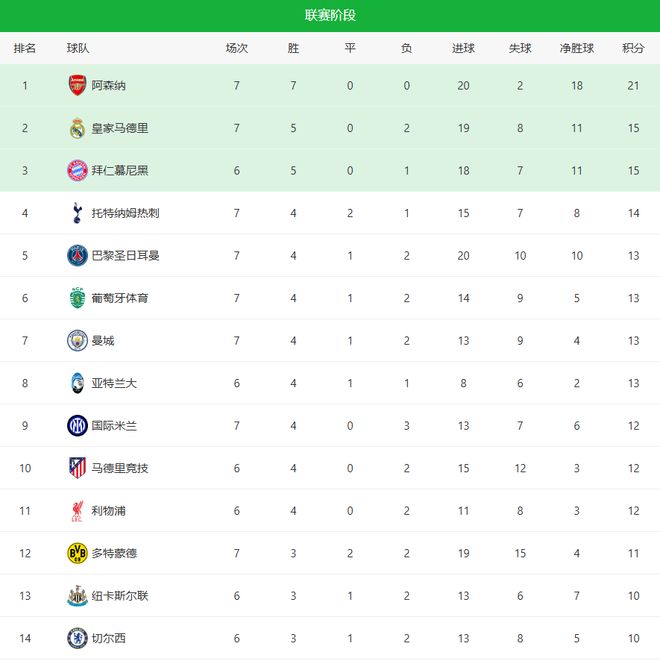This screenshot has height=661, width=660.
Task: Select the Atlético Madrid badge
Action: coord(77,468)
